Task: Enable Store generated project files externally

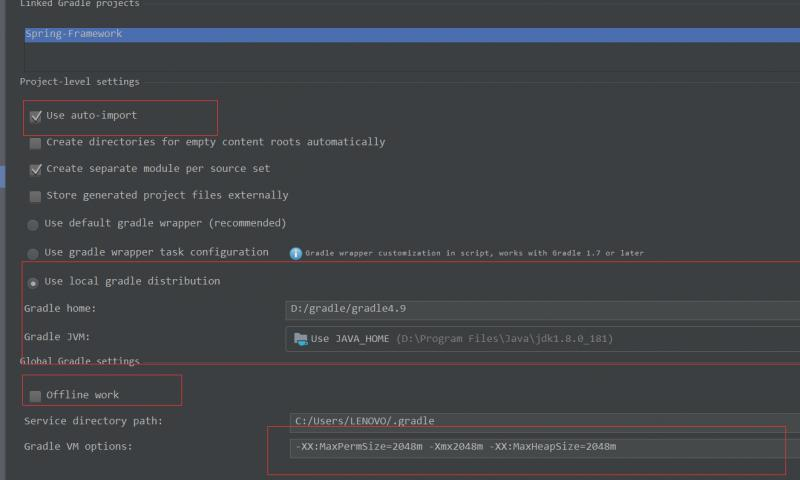Action: coord(35,196)
